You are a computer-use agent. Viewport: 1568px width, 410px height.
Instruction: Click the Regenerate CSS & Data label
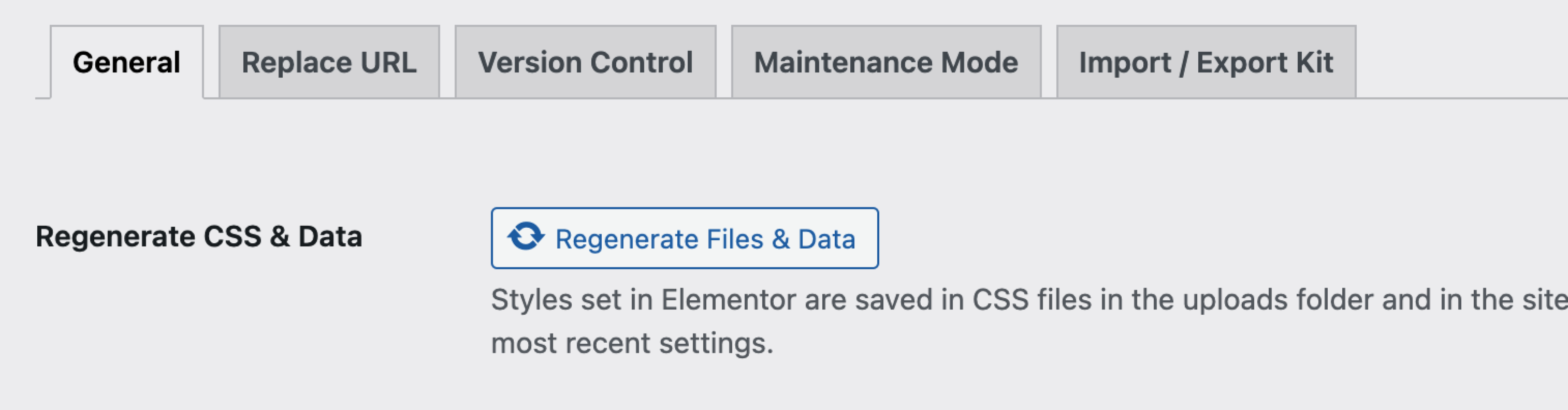tap(199, 237)
